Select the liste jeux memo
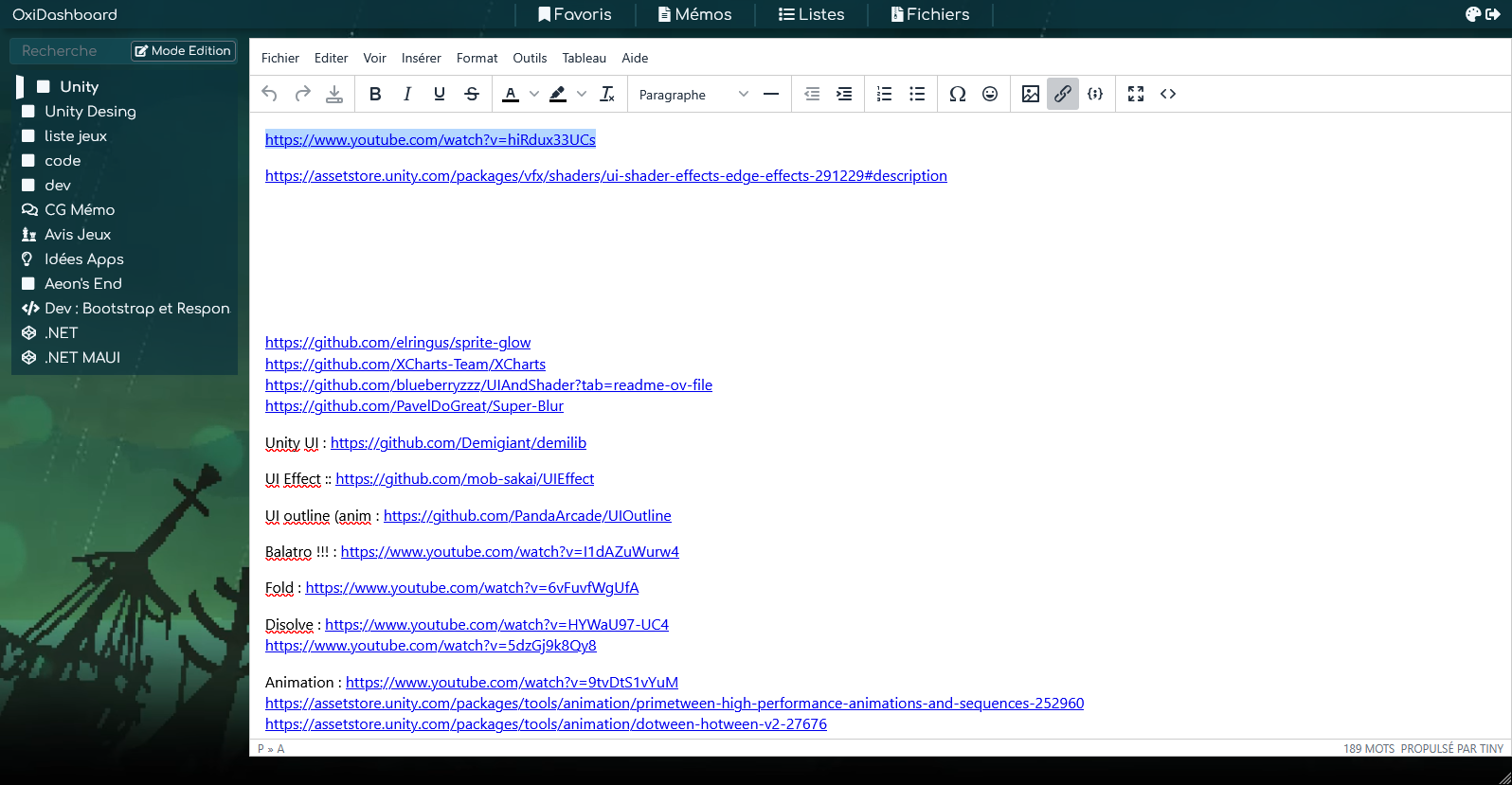Viewport: 1512px width, 785px height. point(76,135)
